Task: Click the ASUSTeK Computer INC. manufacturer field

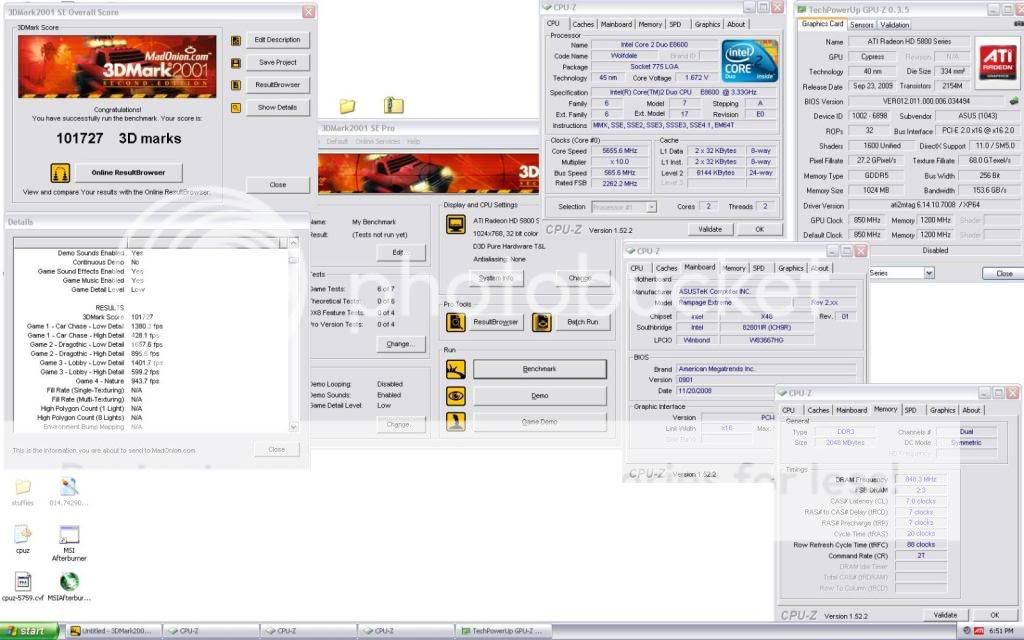Action: click(x=765, y=291)
